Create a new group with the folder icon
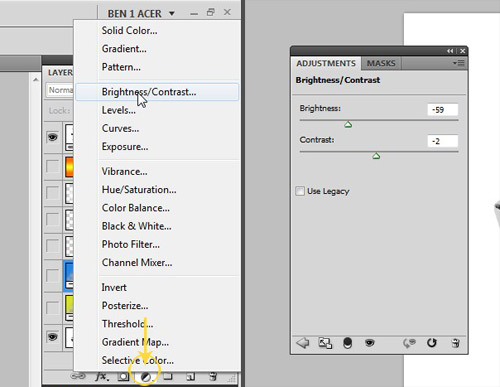 [168, 376]
